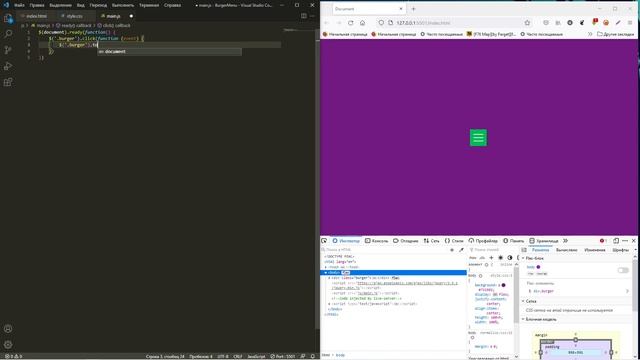640x360 pixels.
Task: Open the Firefox application menu
Action: tap(630, 23)
